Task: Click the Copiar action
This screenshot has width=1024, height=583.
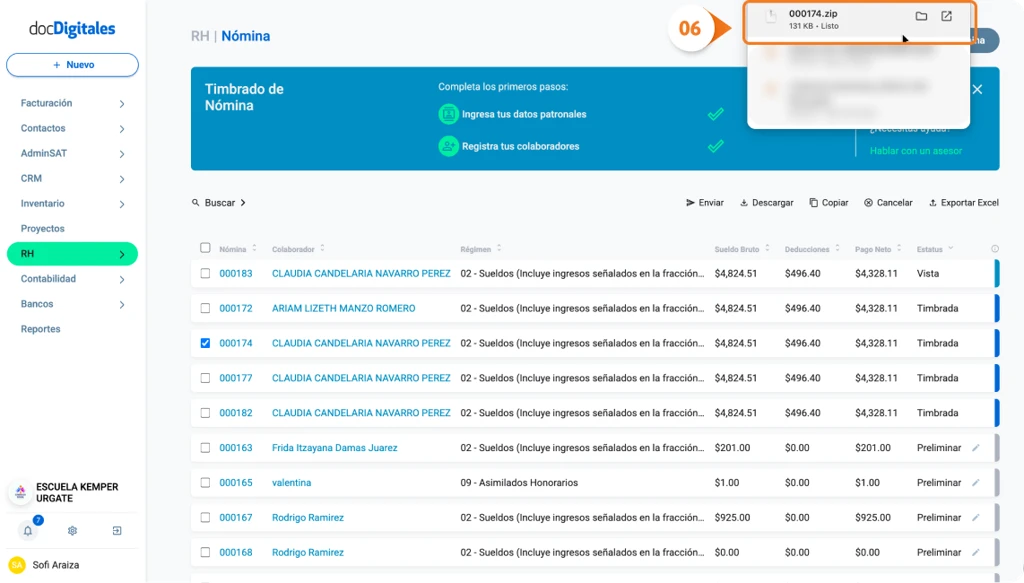Action: pos(829,202)
